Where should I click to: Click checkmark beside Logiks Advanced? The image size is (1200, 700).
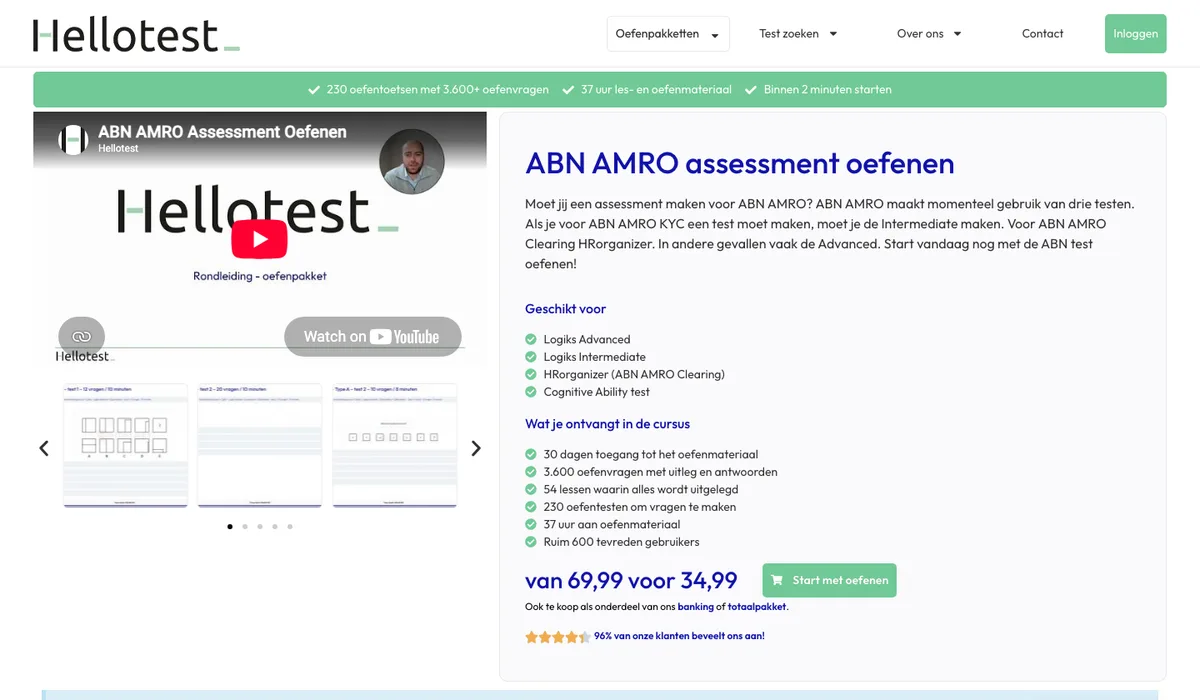click(531, 339)
